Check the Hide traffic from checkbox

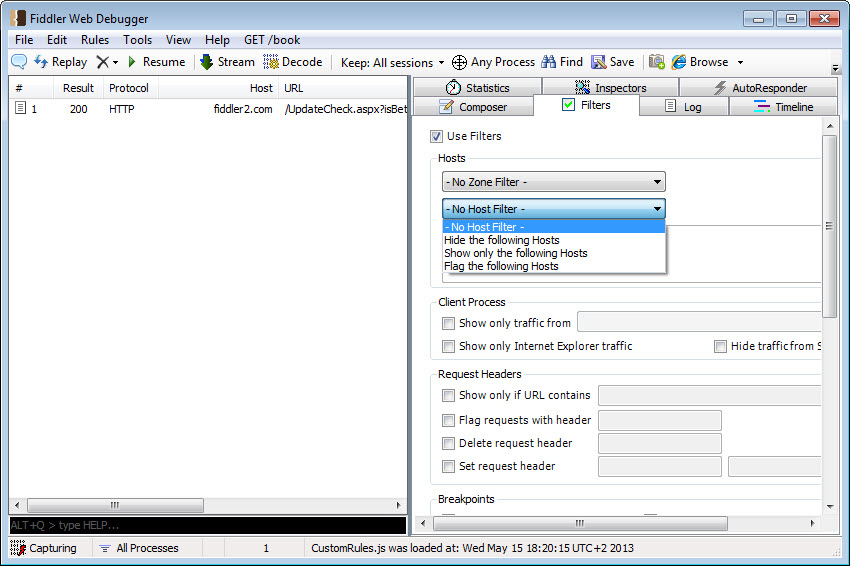[x=720, y=346]
